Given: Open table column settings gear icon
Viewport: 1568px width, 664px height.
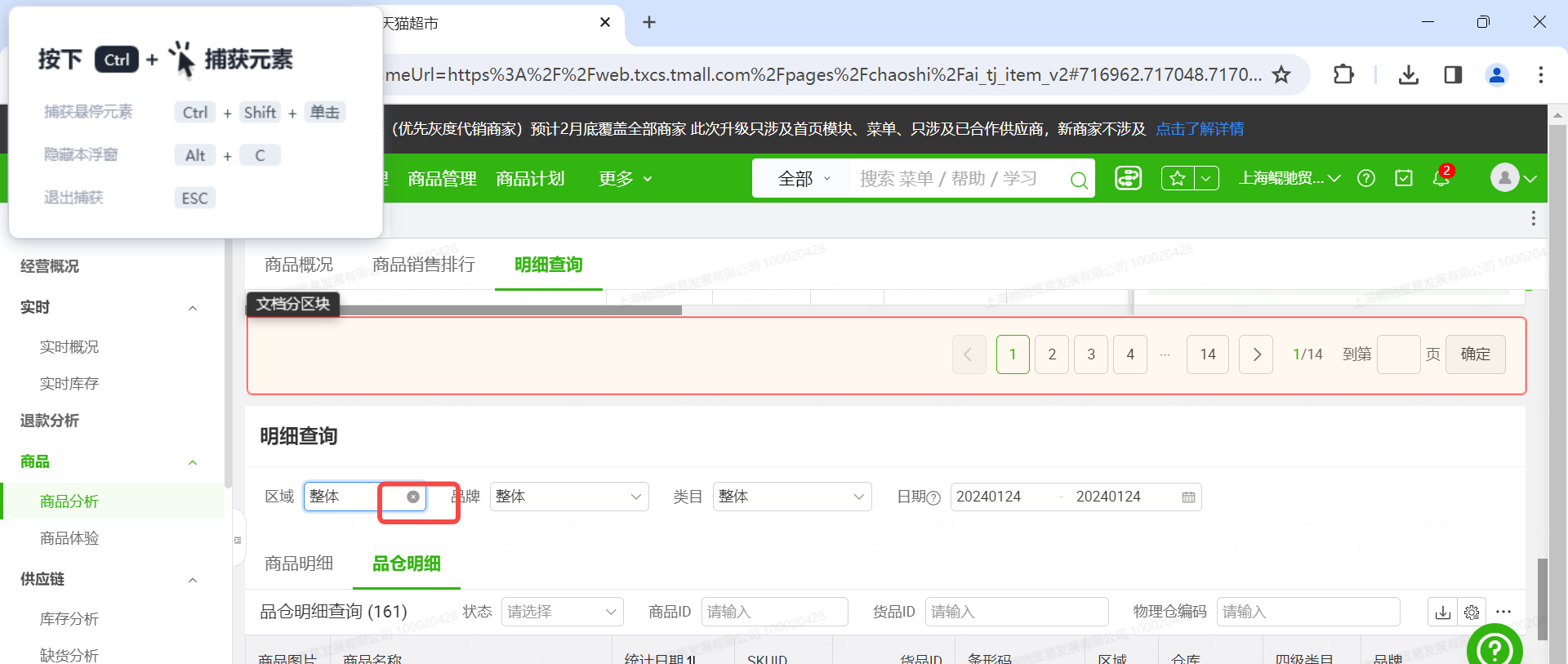Looking at the screenshot, I should [1472, 612].
